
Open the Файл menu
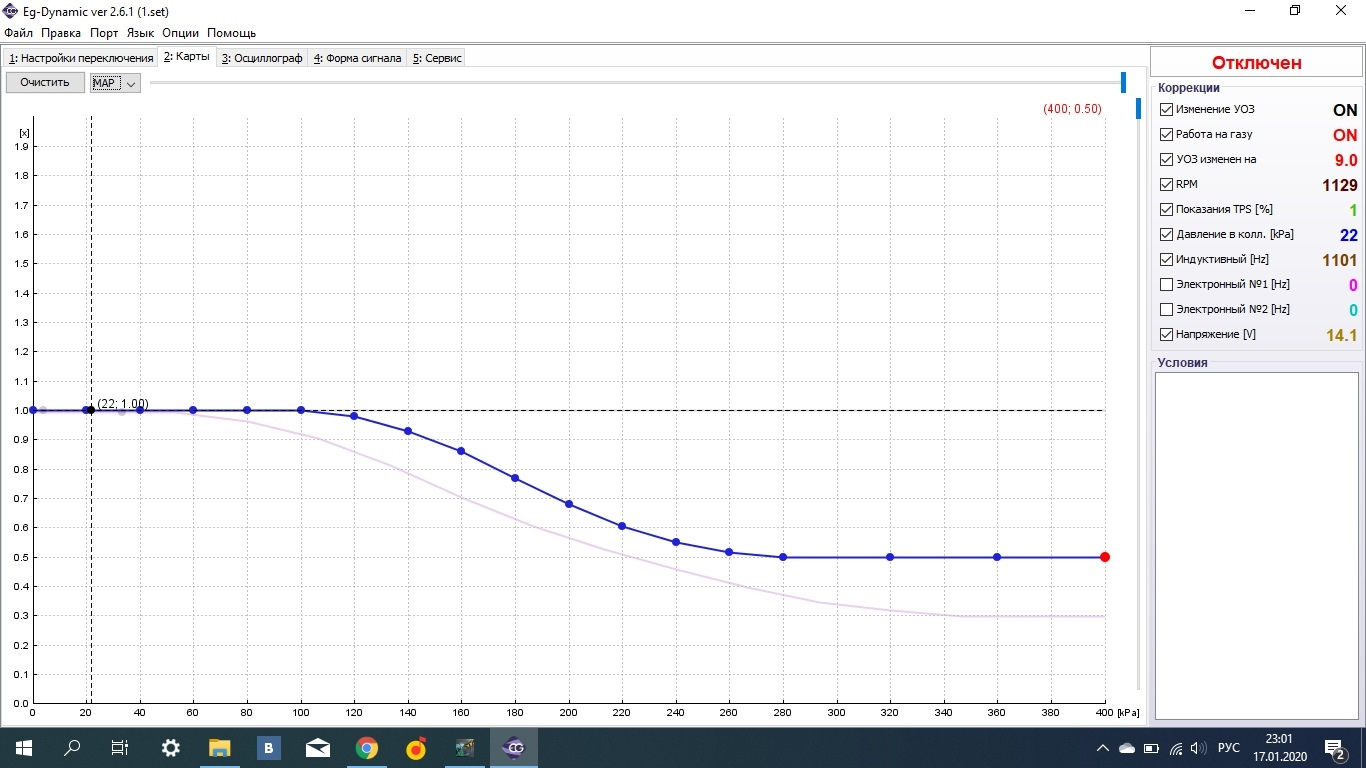point(19,33)
